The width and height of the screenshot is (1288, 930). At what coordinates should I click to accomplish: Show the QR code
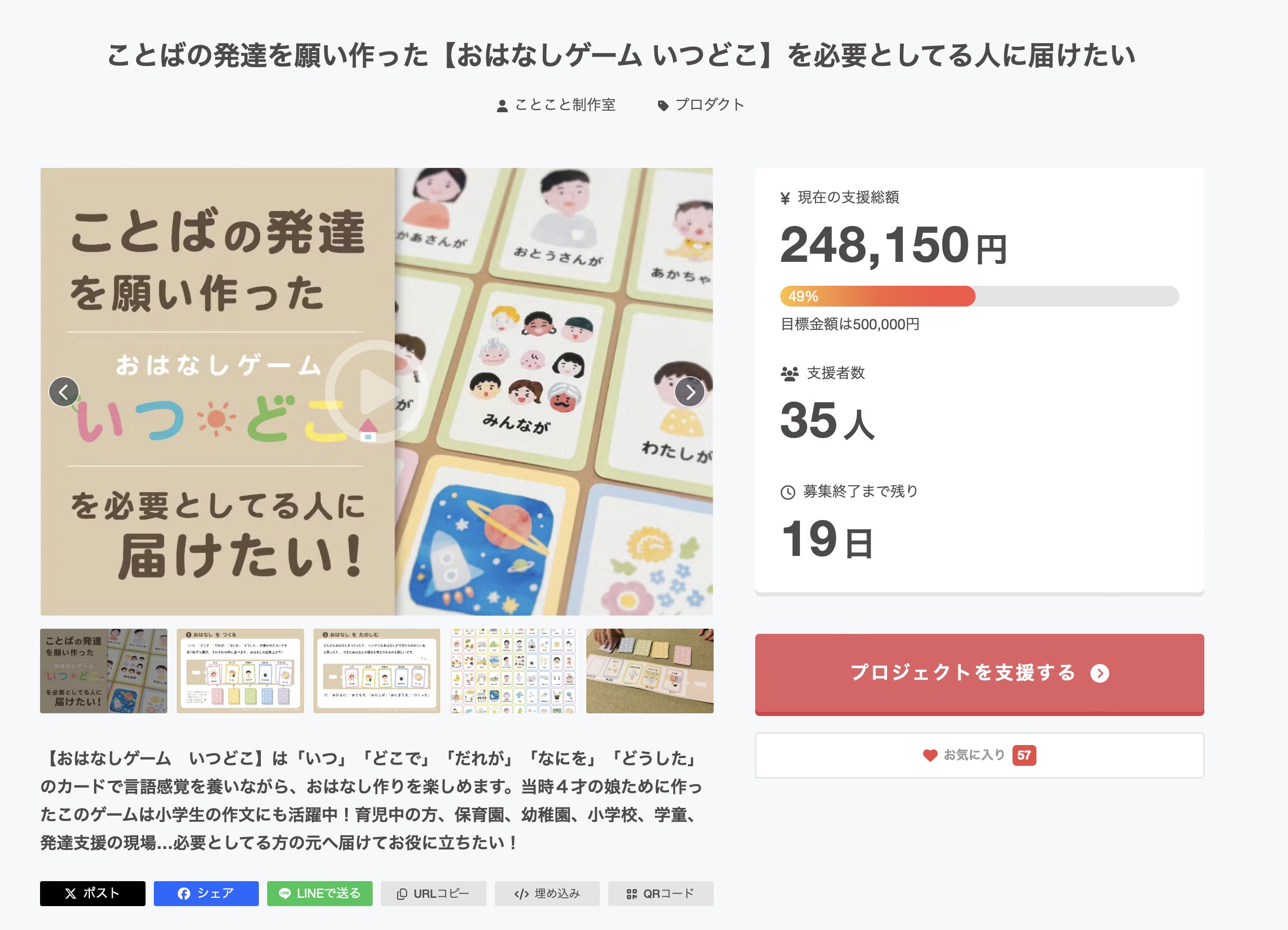click(661, 893)
